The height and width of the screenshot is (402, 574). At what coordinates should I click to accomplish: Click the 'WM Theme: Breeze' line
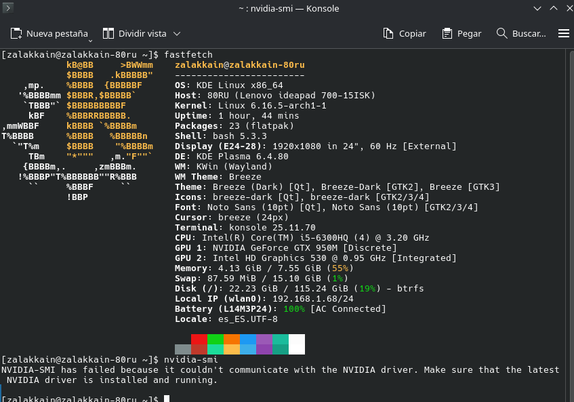tap(218, 177)
